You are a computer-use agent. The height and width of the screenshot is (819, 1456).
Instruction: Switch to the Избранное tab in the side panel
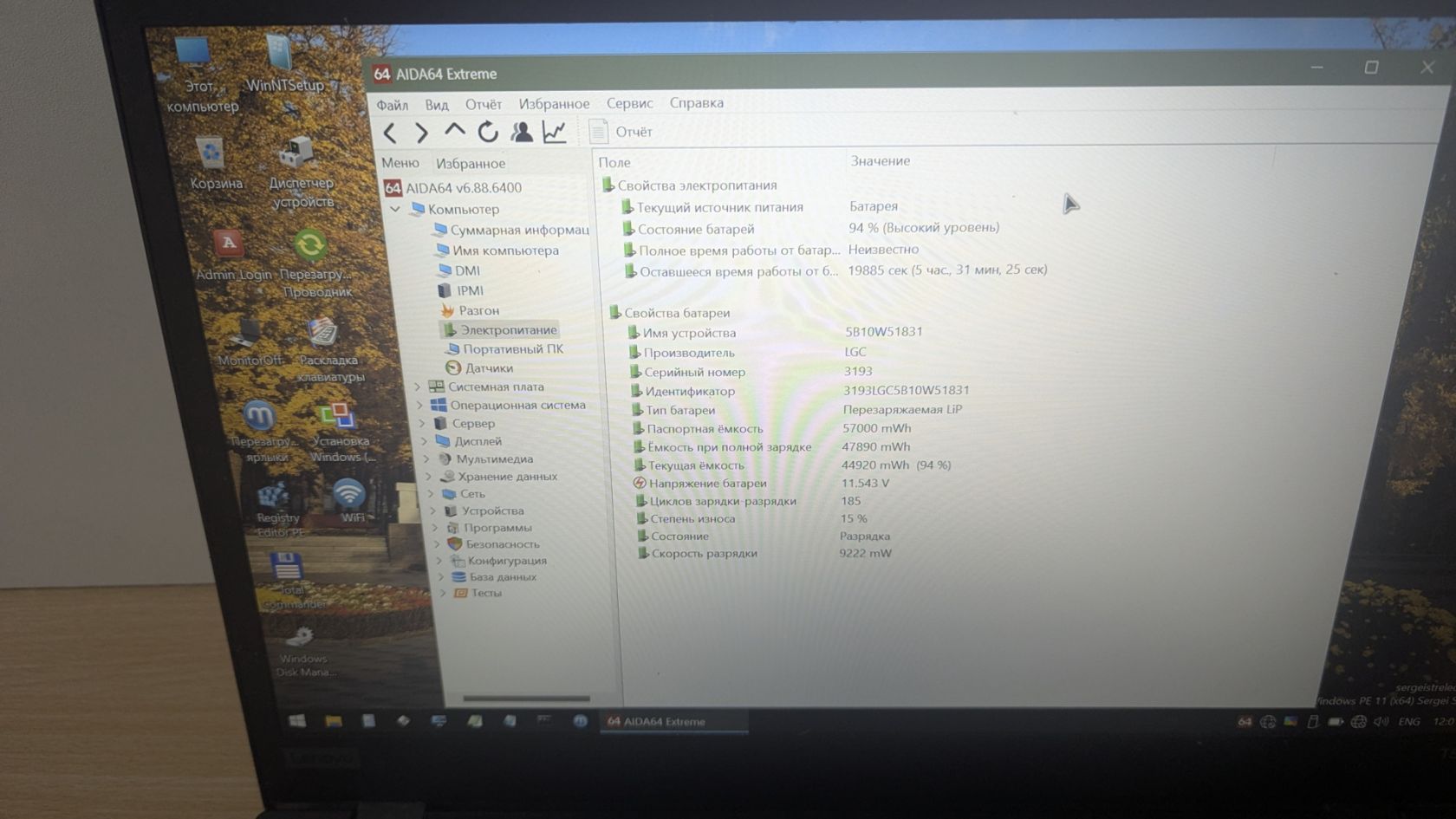click(471, 163)
